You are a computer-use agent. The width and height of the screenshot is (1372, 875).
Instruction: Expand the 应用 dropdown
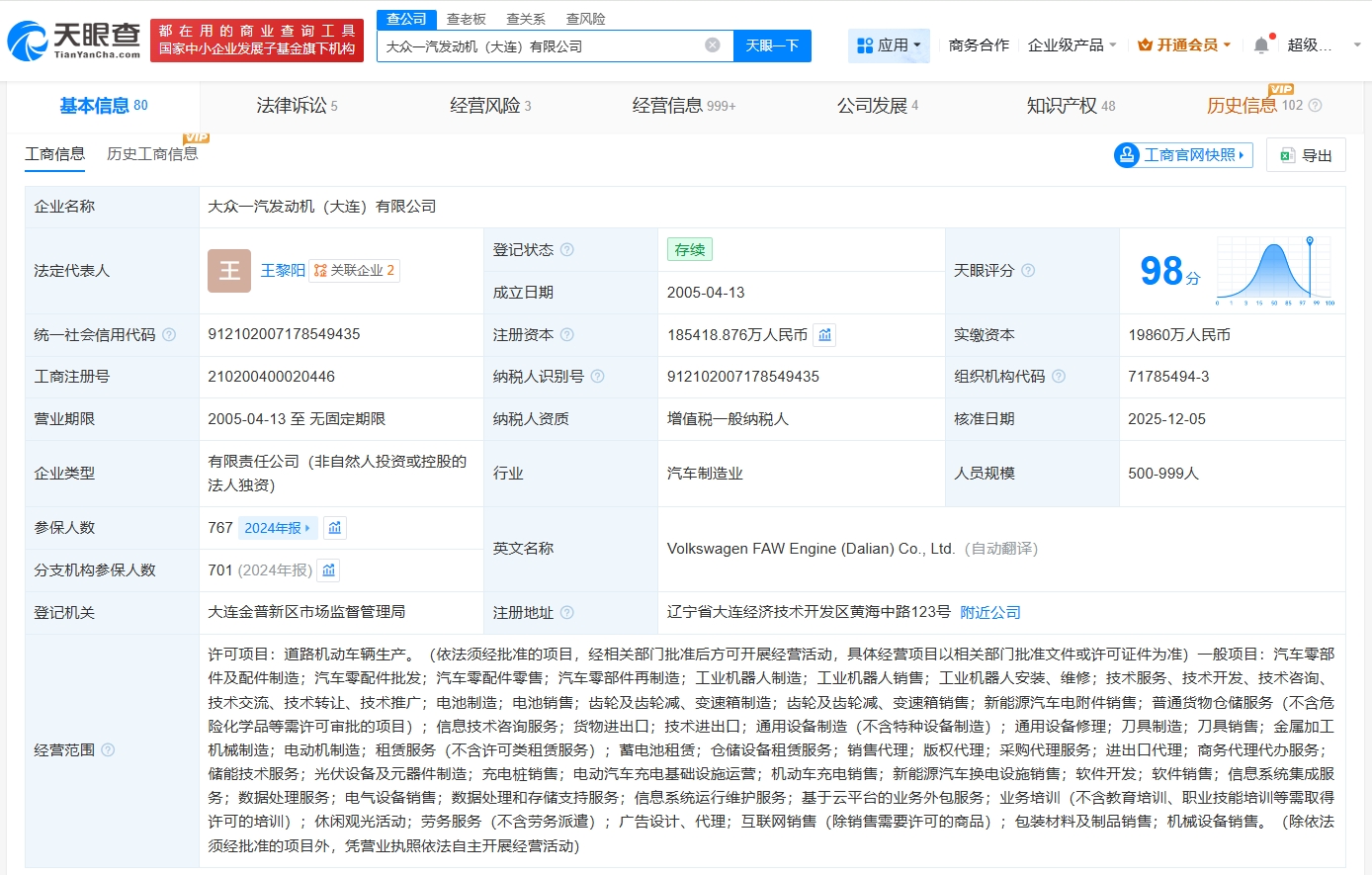pyautogui.click(x=889, y=45)
